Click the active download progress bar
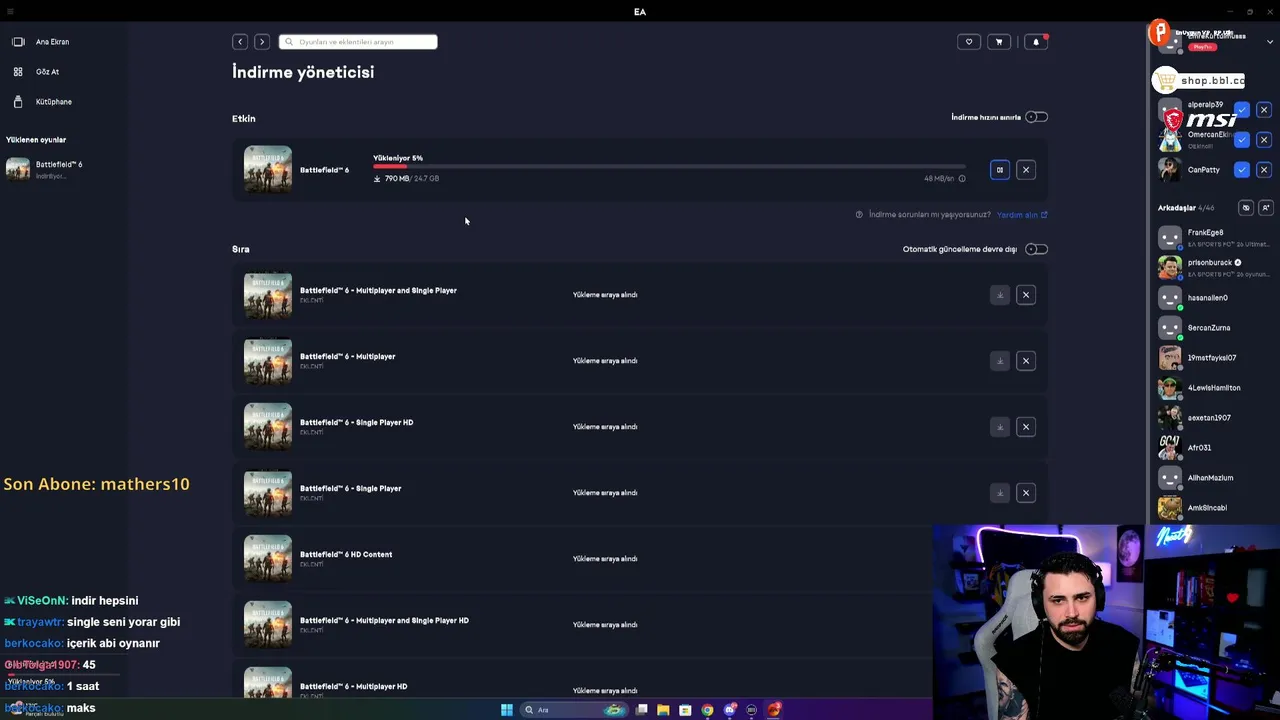Screen dimensions: 1280x720 669,167
